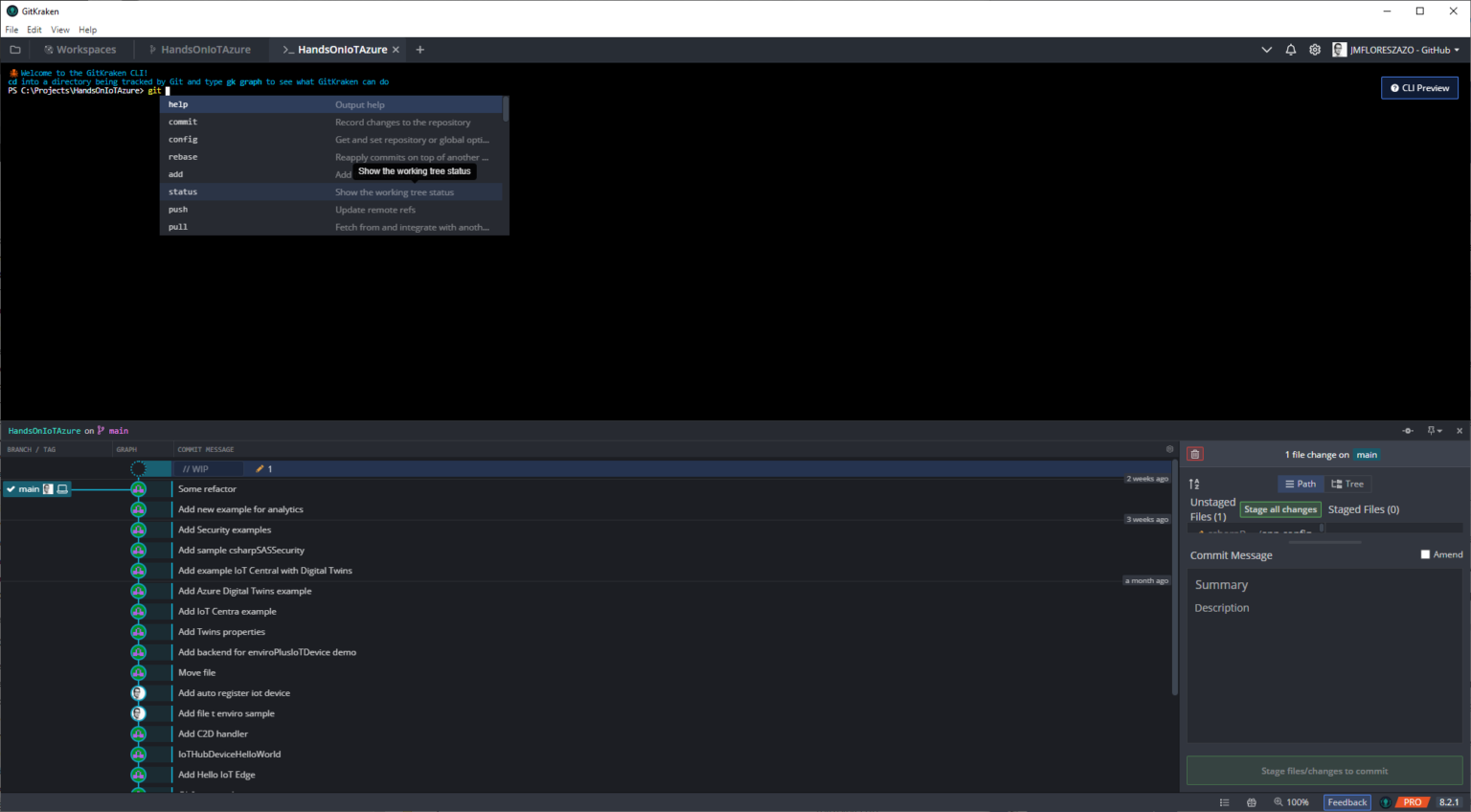This screenshot has height=812, width=1471.
Task: Expand the tab list chevron beside the bell
Action: click(1266, 50)
